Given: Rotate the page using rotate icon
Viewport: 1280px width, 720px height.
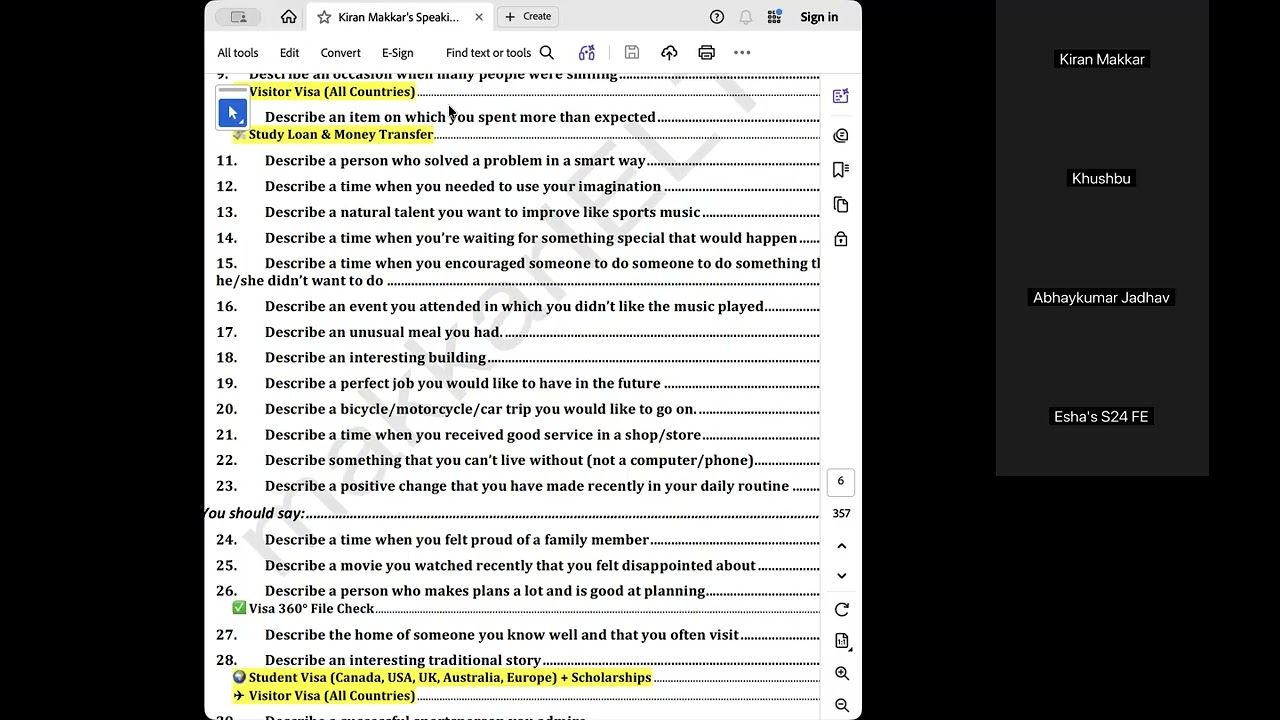Looking at the screenshot, I should pyautogui.click(x=841, y=610).
